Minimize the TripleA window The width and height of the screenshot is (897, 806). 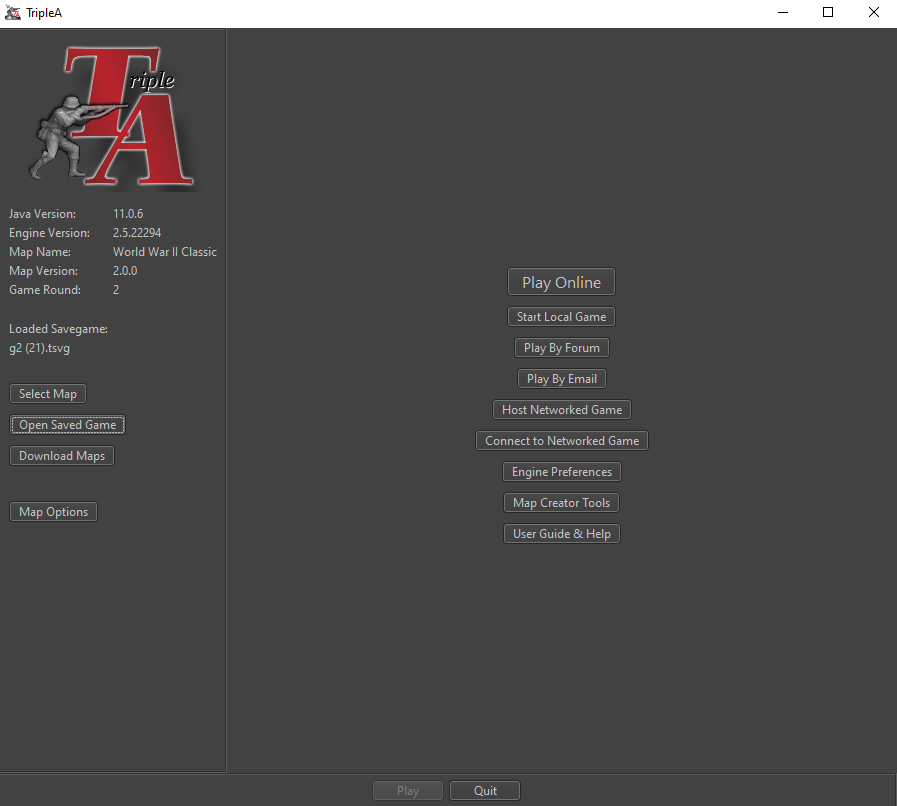click(782, 13)
